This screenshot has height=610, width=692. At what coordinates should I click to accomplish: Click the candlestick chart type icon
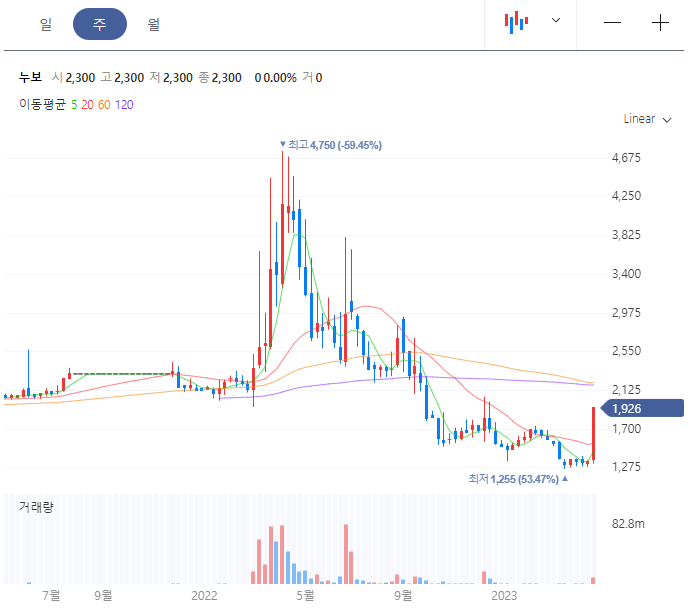coord(516,23)
